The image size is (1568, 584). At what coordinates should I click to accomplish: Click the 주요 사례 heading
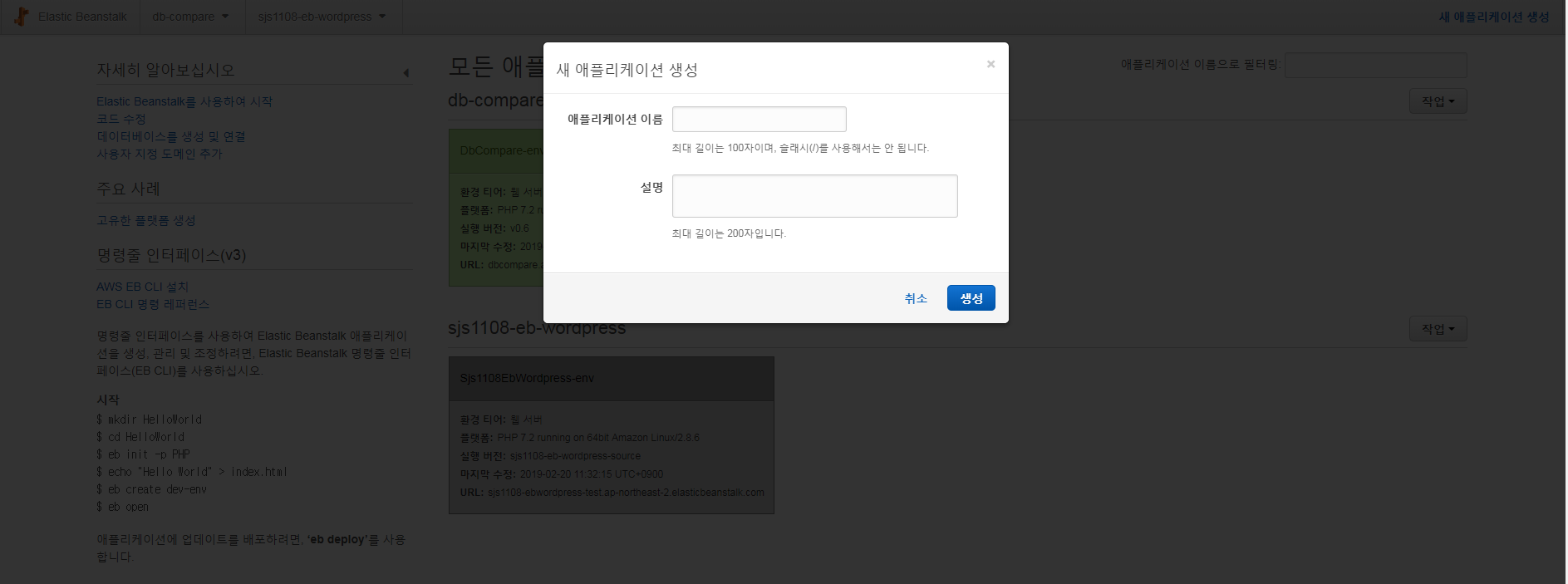pos(128,189)
